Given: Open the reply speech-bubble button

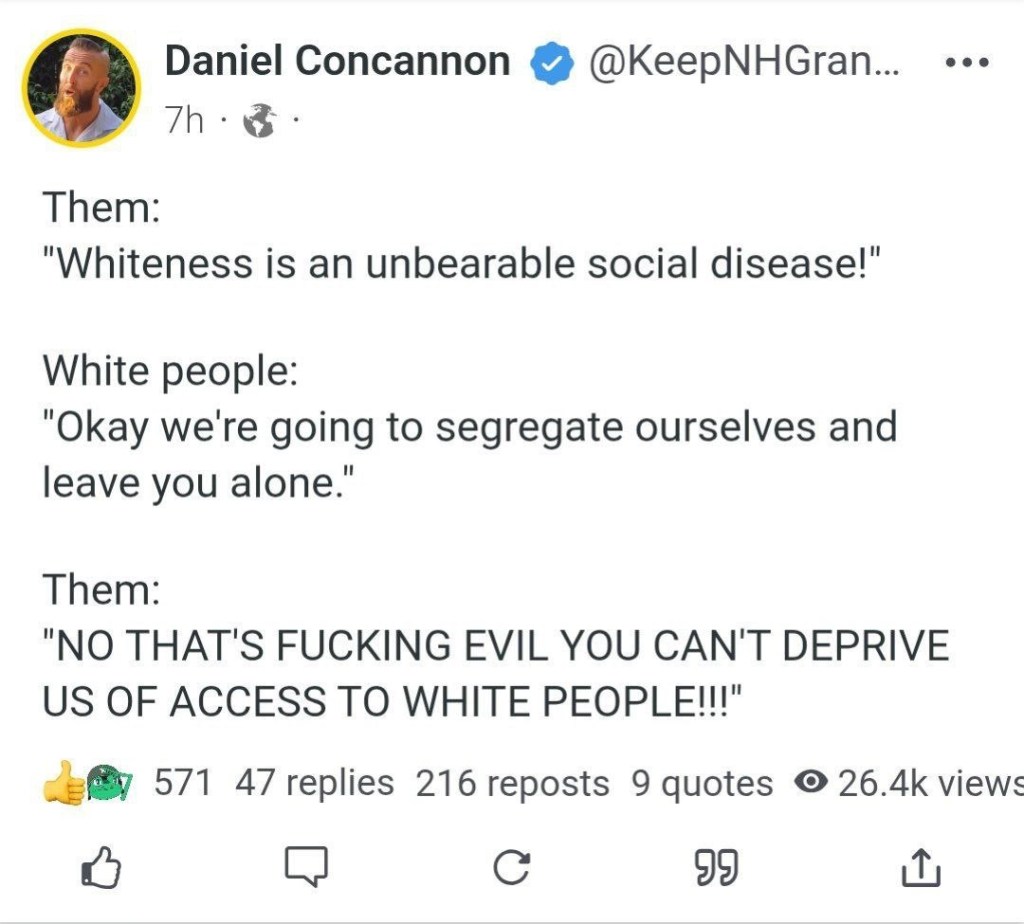Looking at the screenshot, I should (305, 868).
